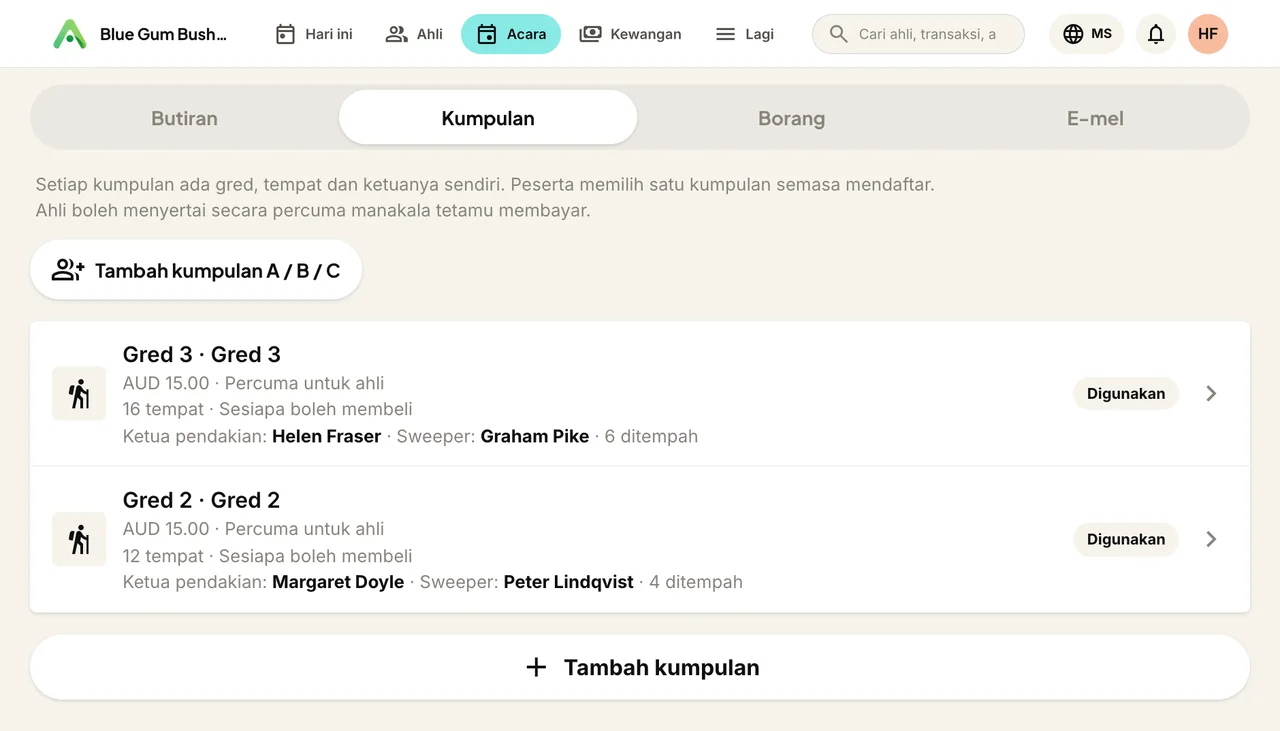Open the MS language selector
Image resolution: width=1280 pixels, height=731 pixels.
pyautogui.click(x=1087, y=34)
